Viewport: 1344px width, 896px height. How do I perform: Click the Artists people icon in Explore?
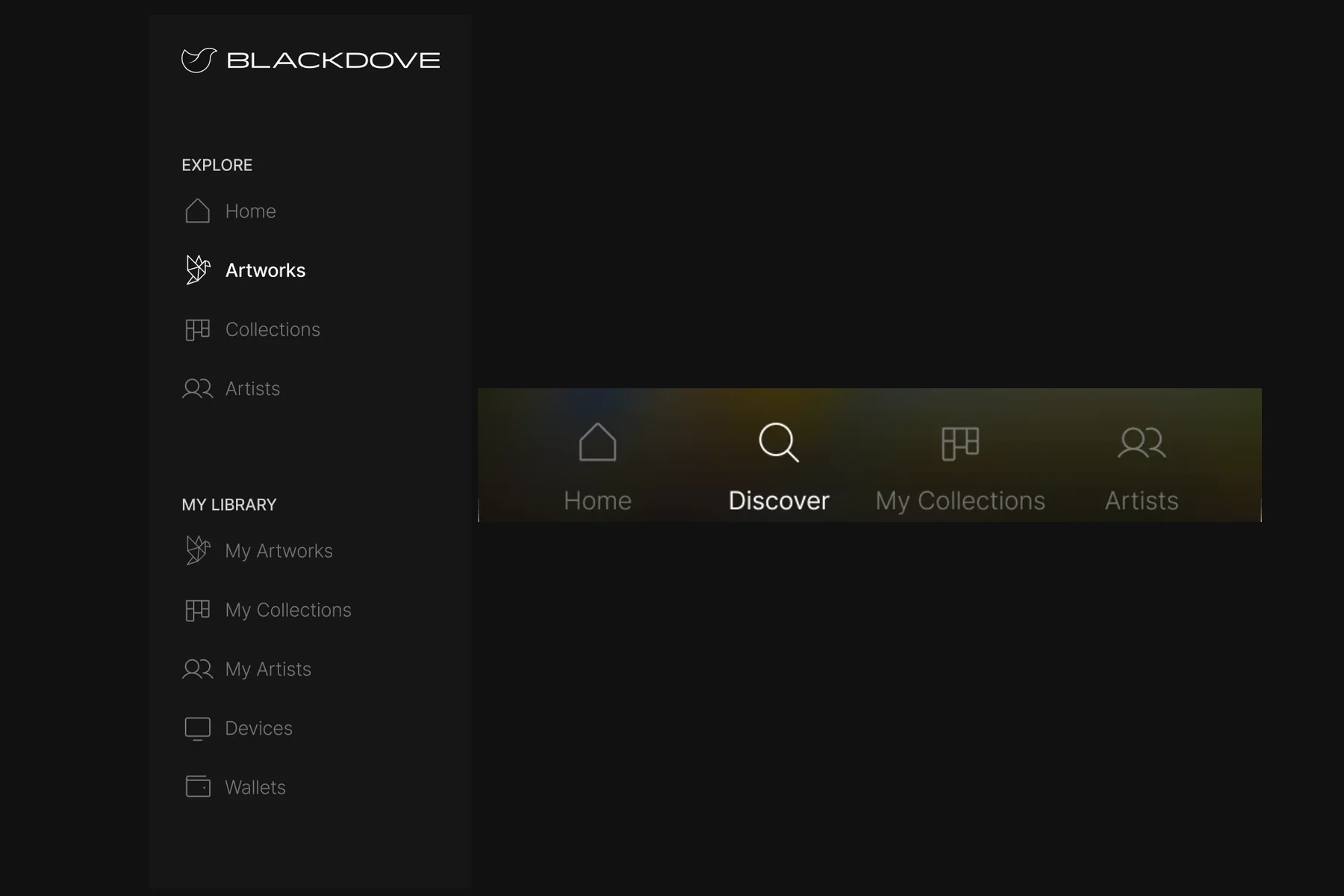pos(198,388)
